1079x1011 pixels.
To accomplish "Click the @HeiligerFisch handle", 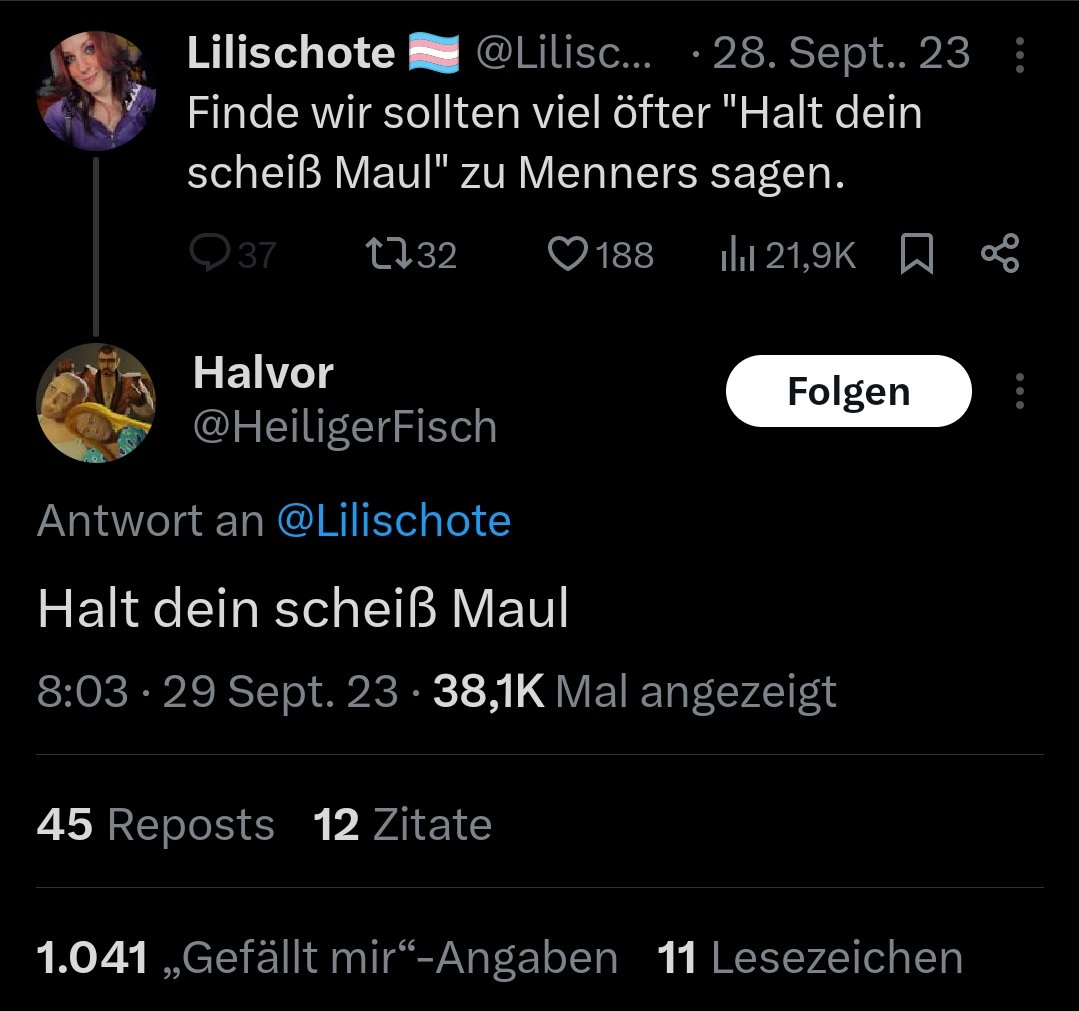I will click(x=345, y=427).
